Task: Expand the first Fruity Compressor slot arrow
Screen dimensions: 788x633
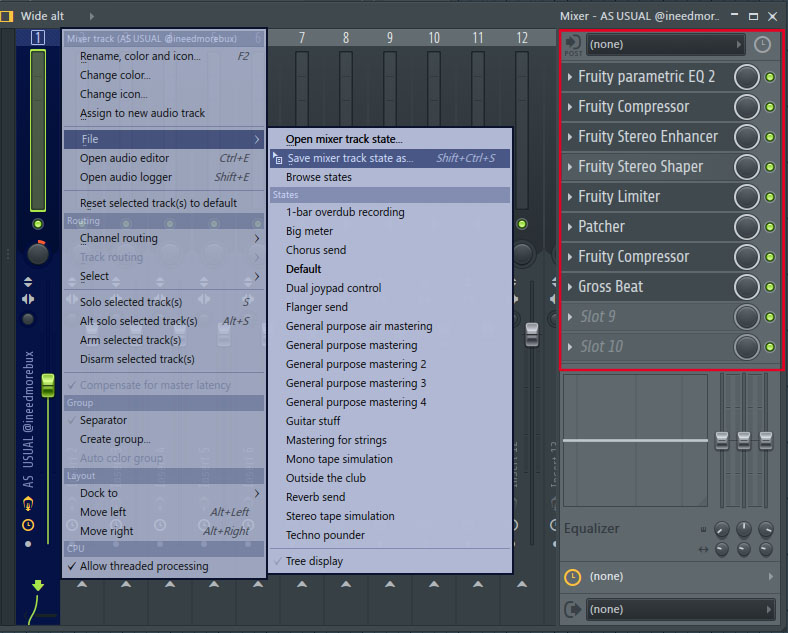Action: pos(569,107)
